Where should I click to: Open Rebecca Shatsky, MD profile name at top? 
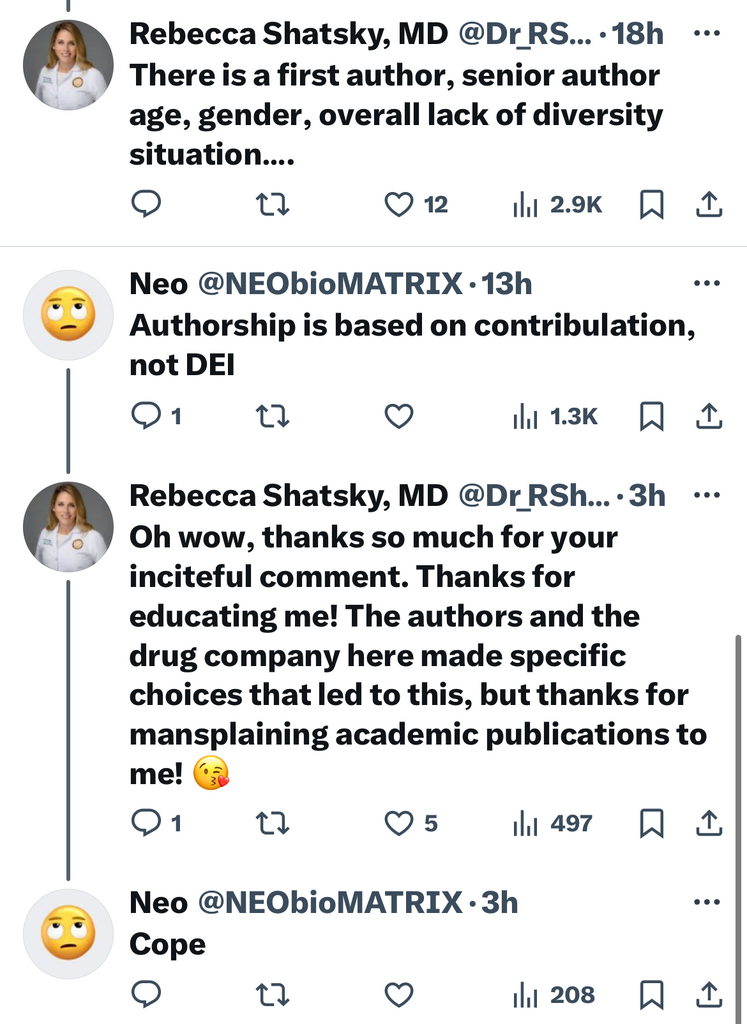[x=289, y=34]
